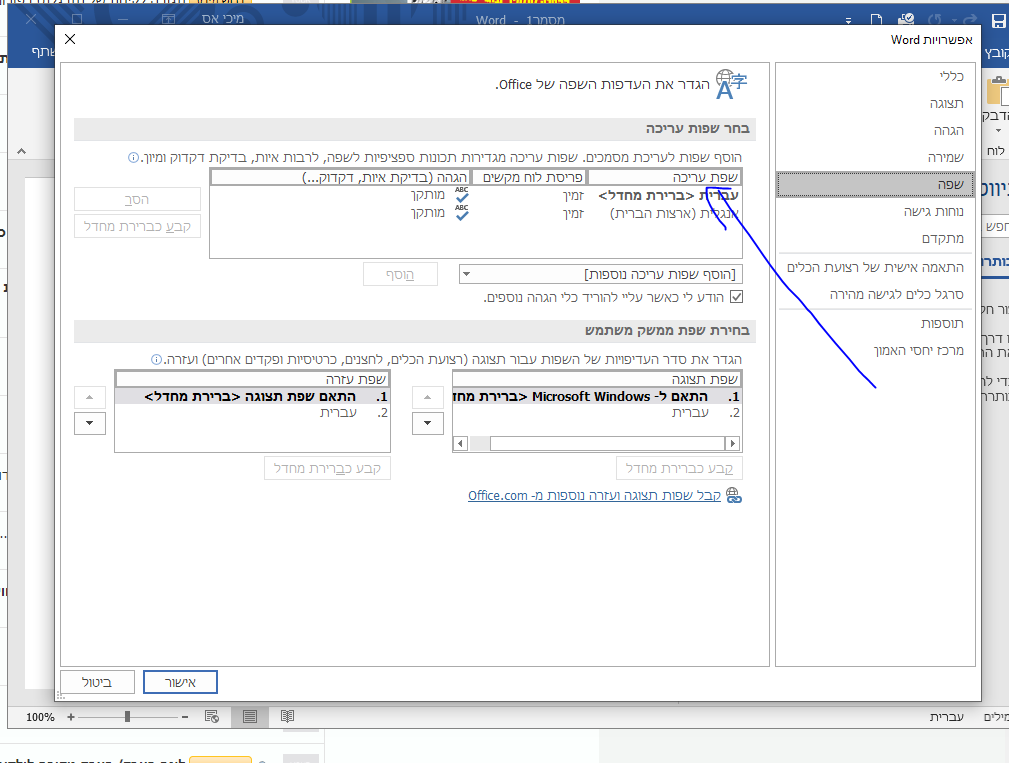1009x763 pixels.
Task: Open the תוספות options category
Action: [875, 324]
